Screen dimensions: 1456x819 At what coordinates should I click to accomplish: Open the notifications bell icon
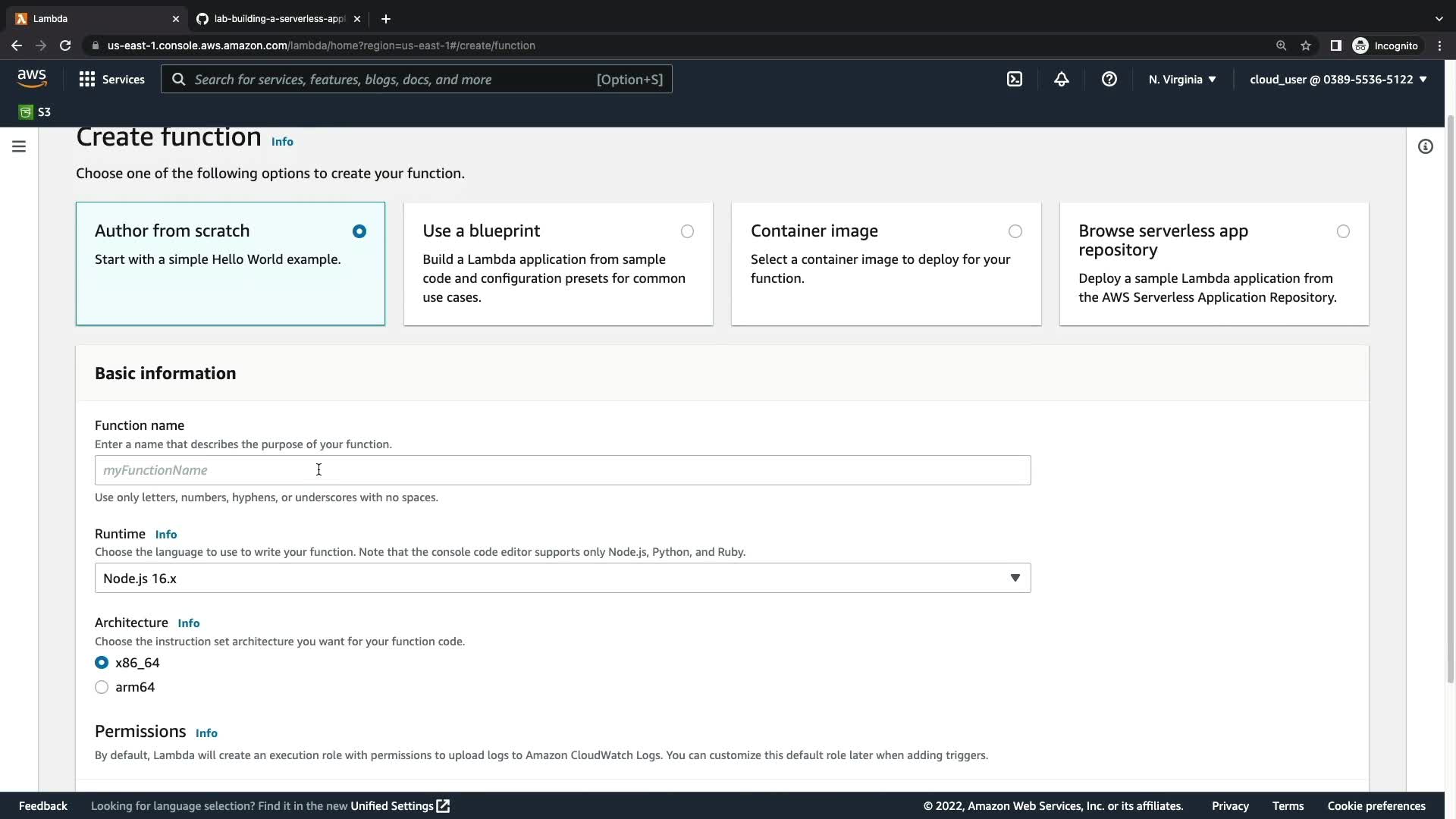pyautogui.click(x=1061, y=79)
